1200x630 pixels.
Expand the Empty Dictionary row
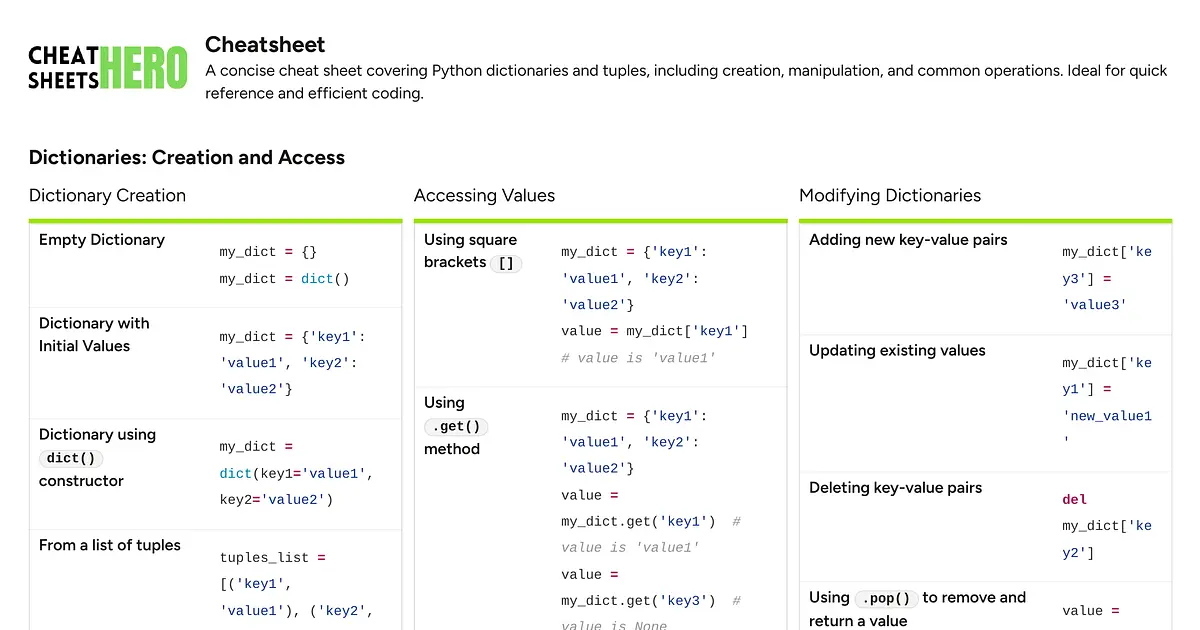pyautogui.click(x=101, y=240)
